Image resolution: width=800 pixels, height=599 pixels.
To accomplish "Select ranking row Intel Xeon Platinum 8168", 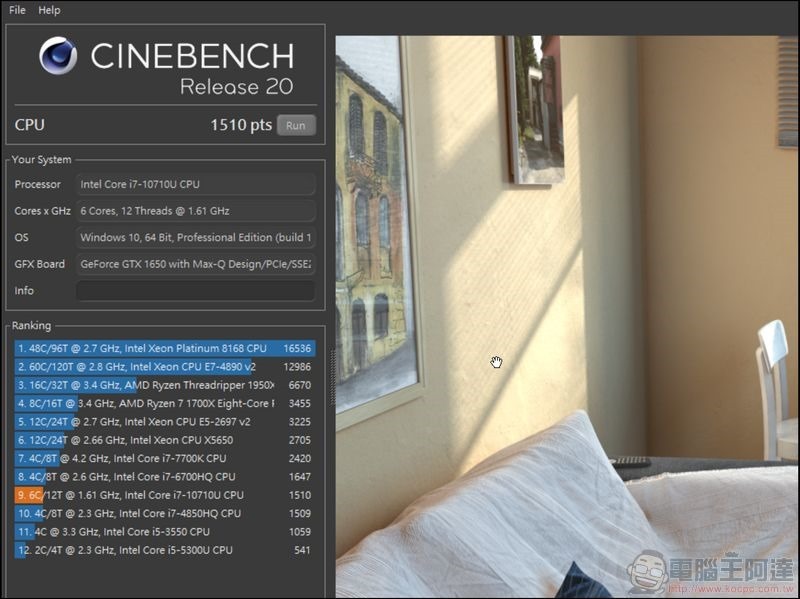I will pyautogui.click(x=165, y=348).
